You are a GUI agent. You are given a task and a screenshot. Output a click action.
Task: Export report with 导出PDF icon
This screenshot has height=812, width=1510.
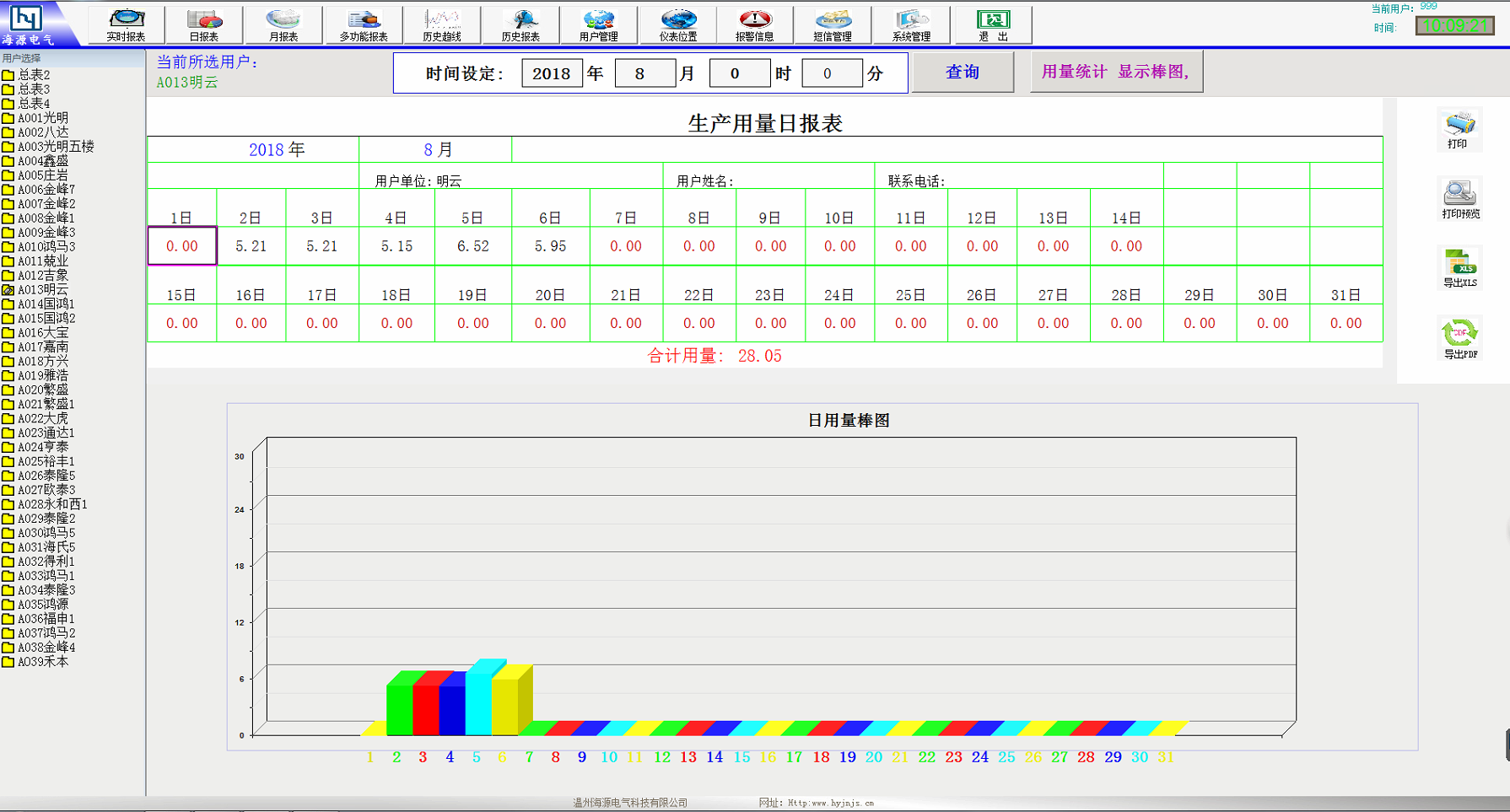point(1460,339)
